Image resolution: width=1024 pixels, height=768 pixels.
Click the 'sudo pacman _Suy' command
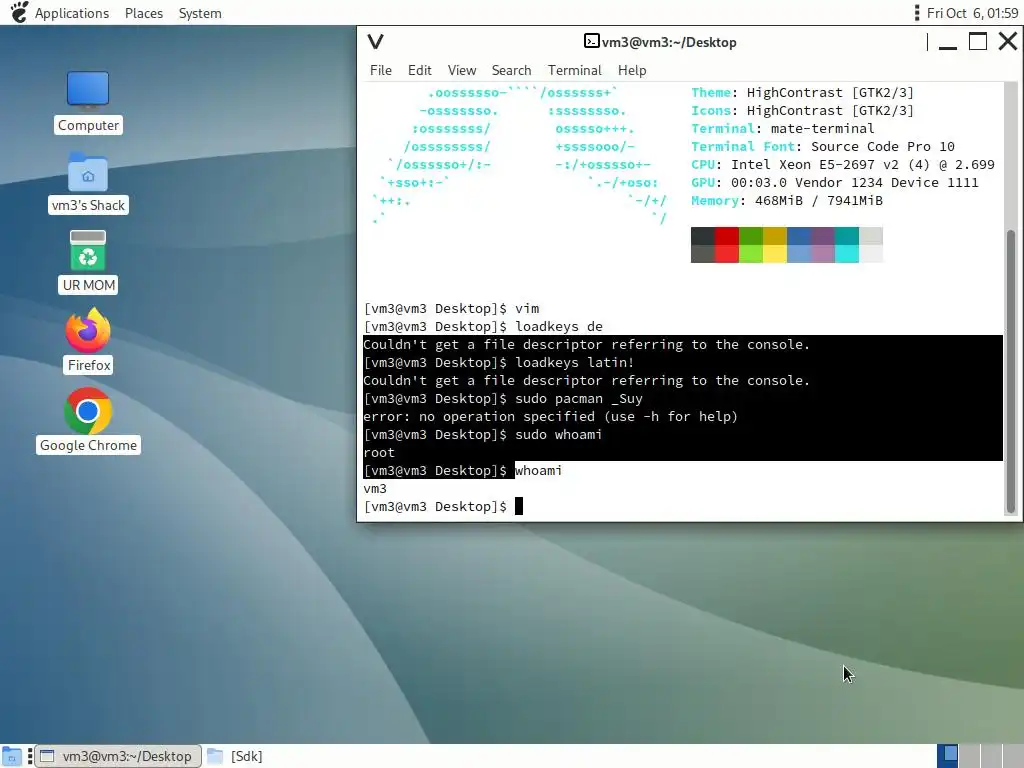[x=579, y=398]
